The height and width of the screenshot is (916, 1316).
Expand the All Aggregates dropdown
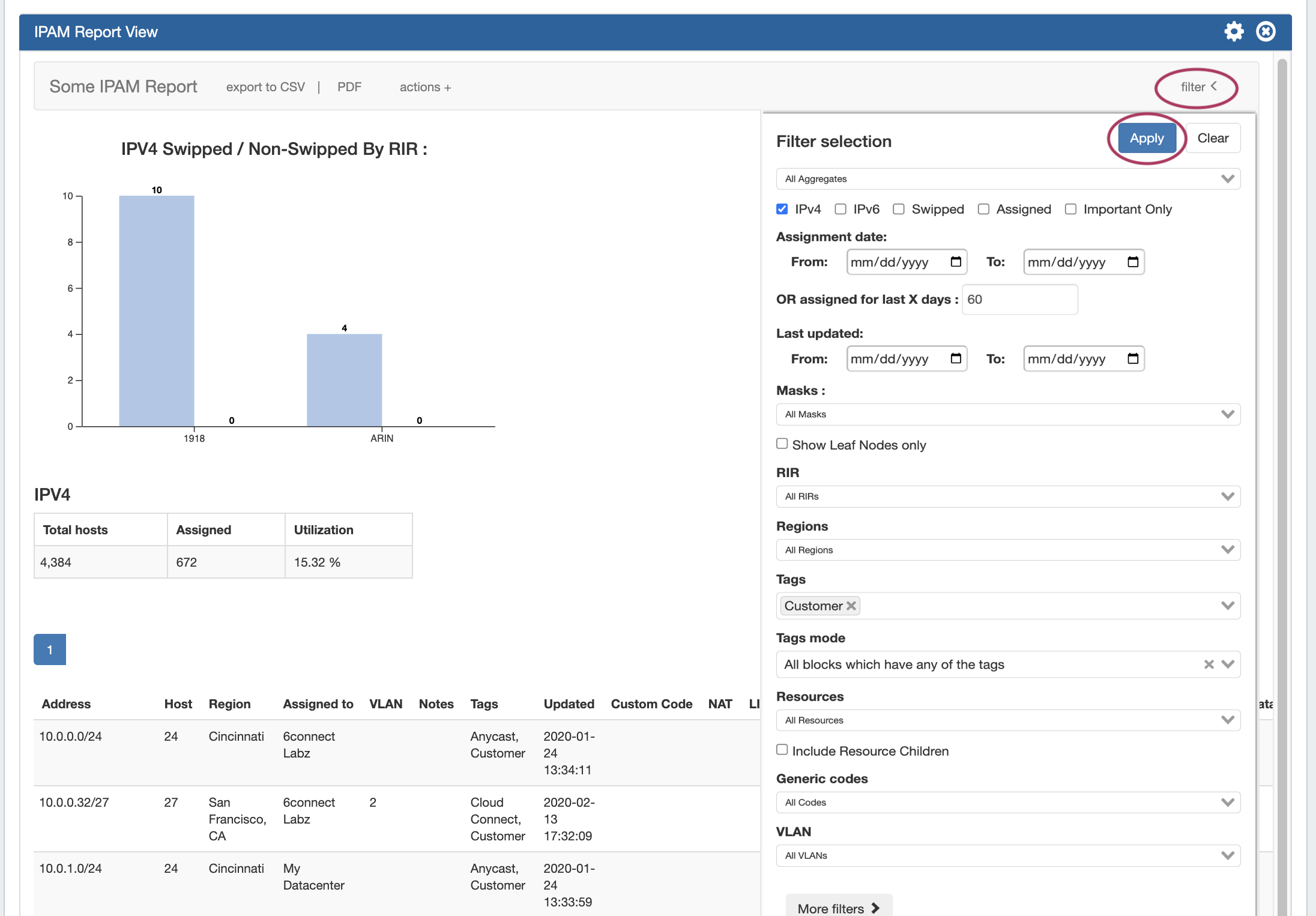tap(1008, 179)
